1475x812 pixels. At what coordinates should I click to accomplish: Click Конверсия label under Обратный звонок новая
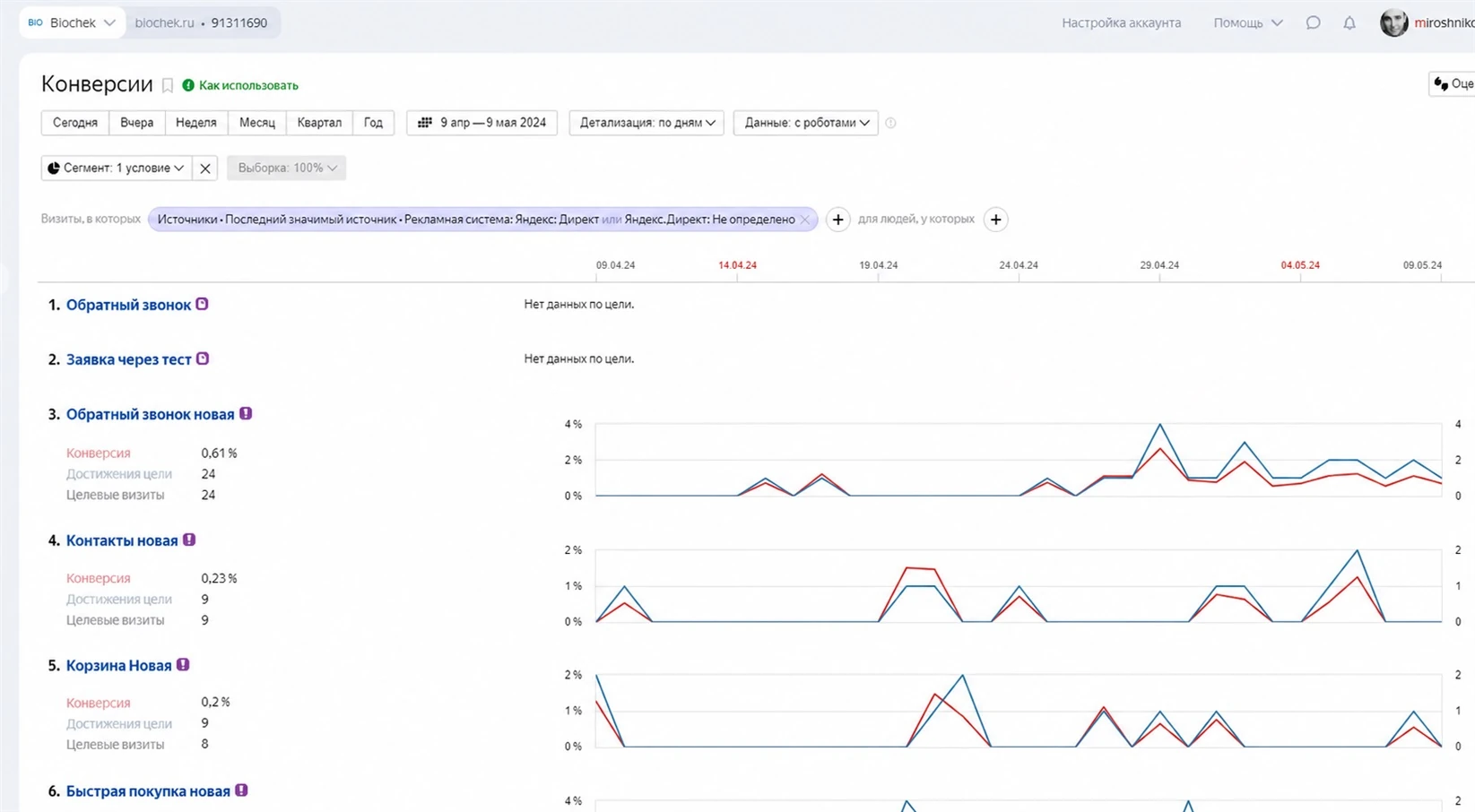(99, 454)
